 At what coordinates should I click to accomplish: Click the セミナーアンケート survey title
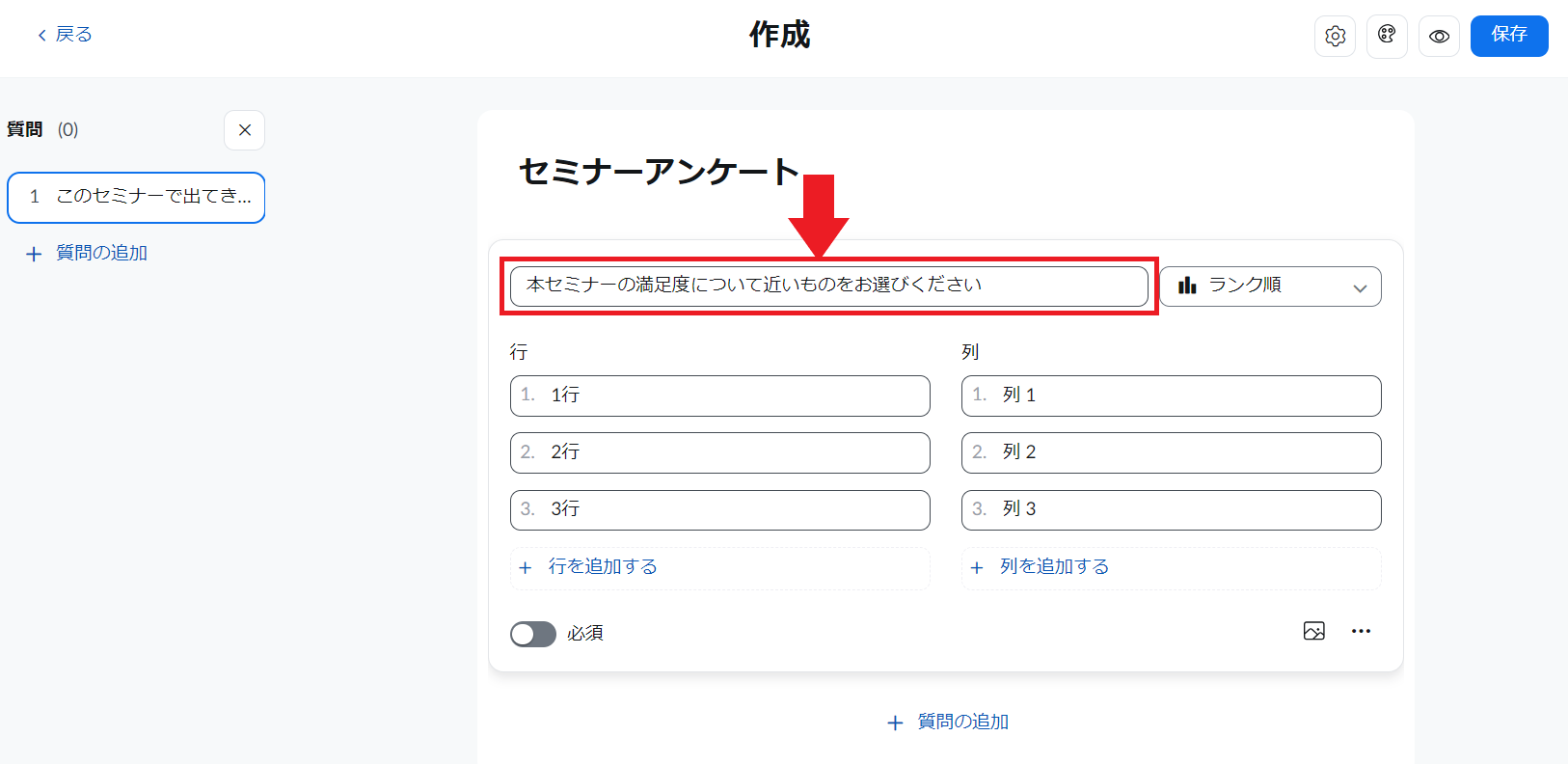(x=660, y=171)
